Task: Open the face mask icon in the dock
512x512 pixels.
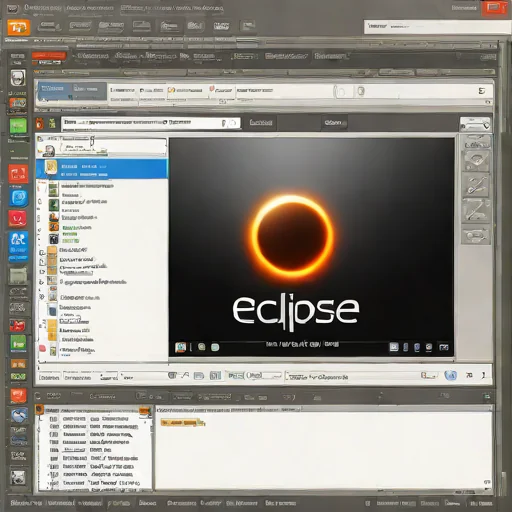Action: click(x=18, y=78)
